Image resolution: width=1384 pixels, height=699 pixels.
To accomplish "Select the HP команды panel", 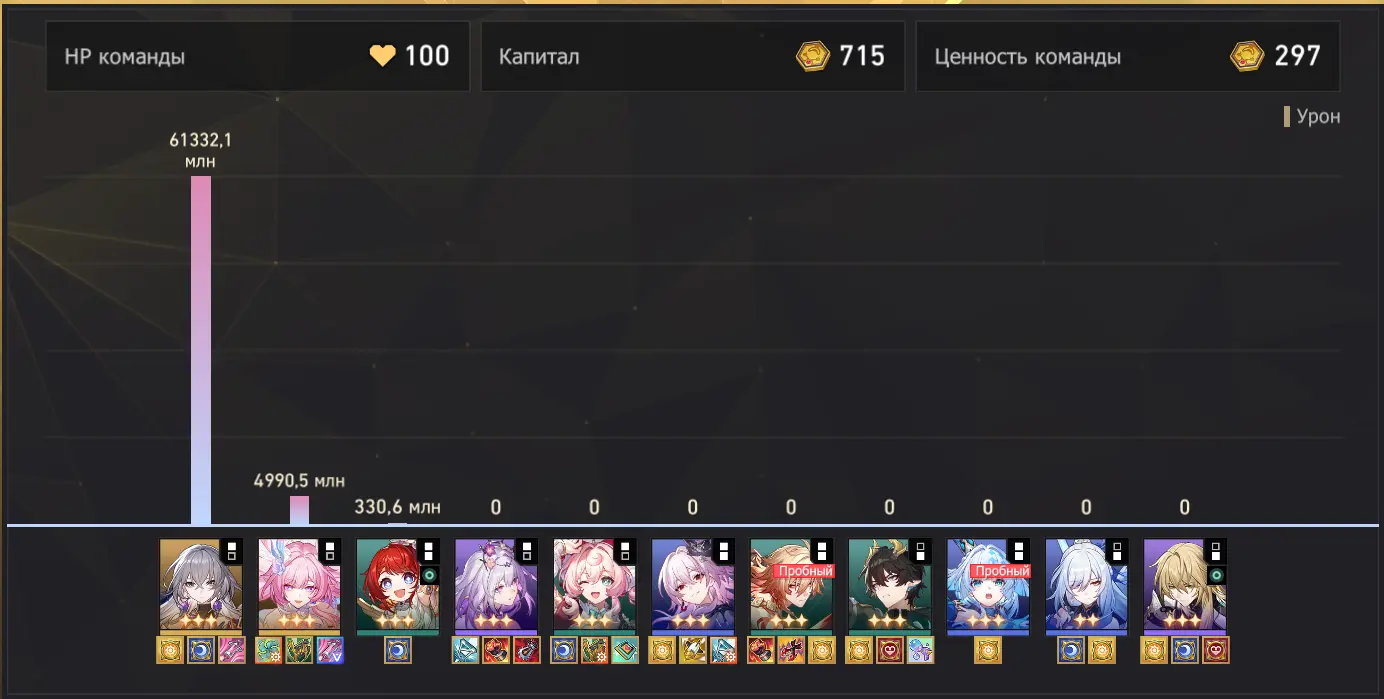I will click(x=257, y=57).
